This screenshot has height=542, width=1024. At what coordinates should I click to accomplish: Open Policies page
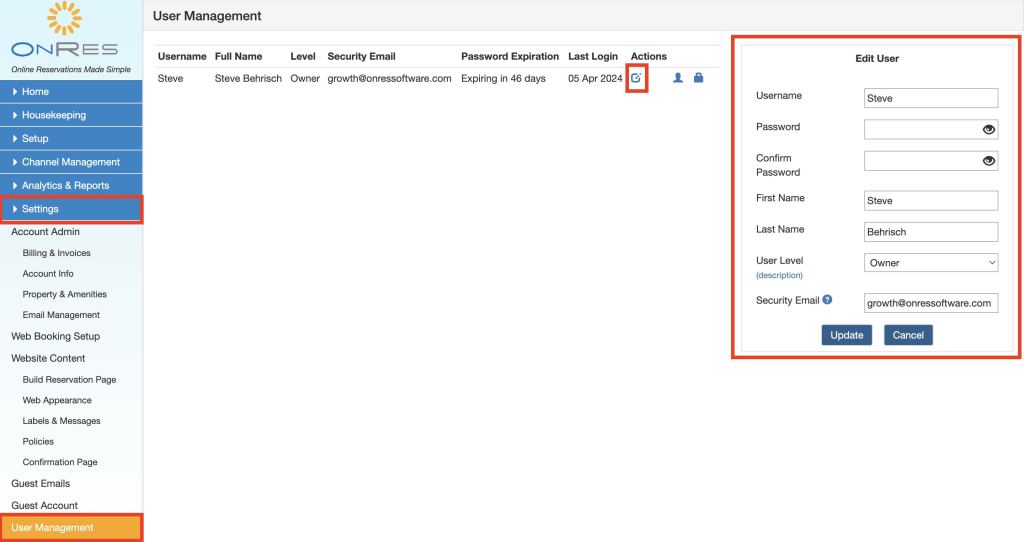38,441
